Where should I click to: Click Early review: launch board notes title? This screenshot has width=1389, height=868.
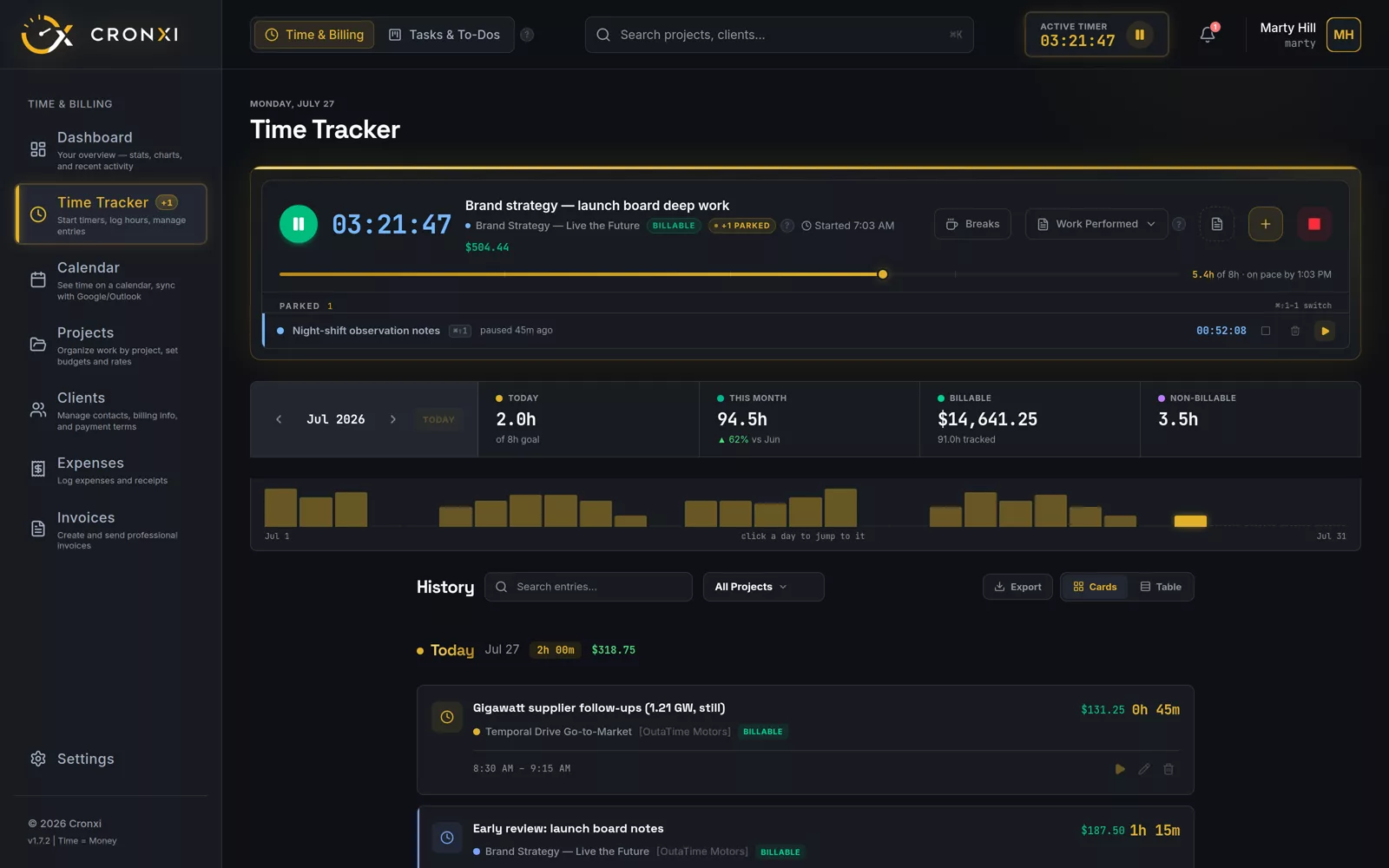coord(568,828)
